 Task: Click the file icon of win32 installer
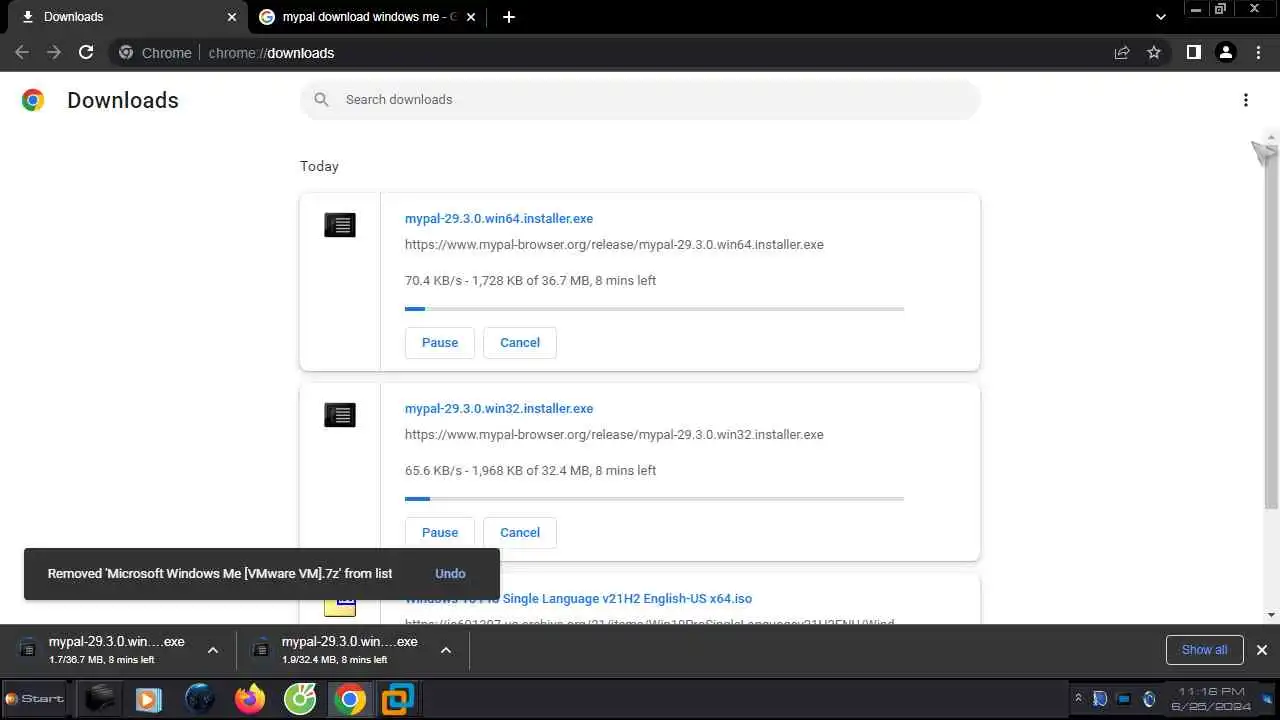coord(340,415)
